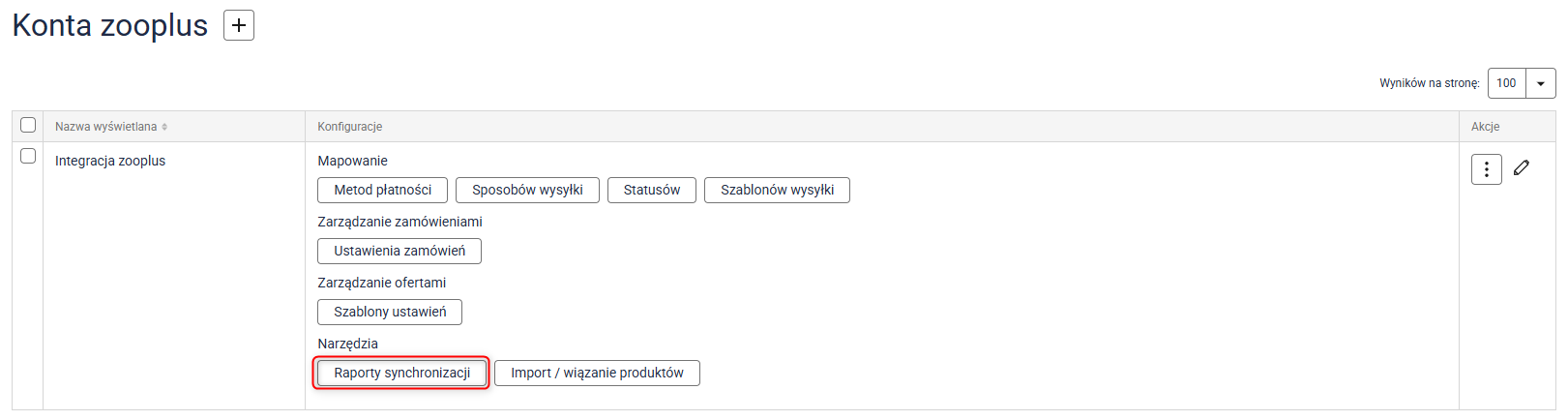The width and height of the screenshot is (1568, 420).
Task: Click the results-per-page field showing 100
Action: [x=1506, y=83]
